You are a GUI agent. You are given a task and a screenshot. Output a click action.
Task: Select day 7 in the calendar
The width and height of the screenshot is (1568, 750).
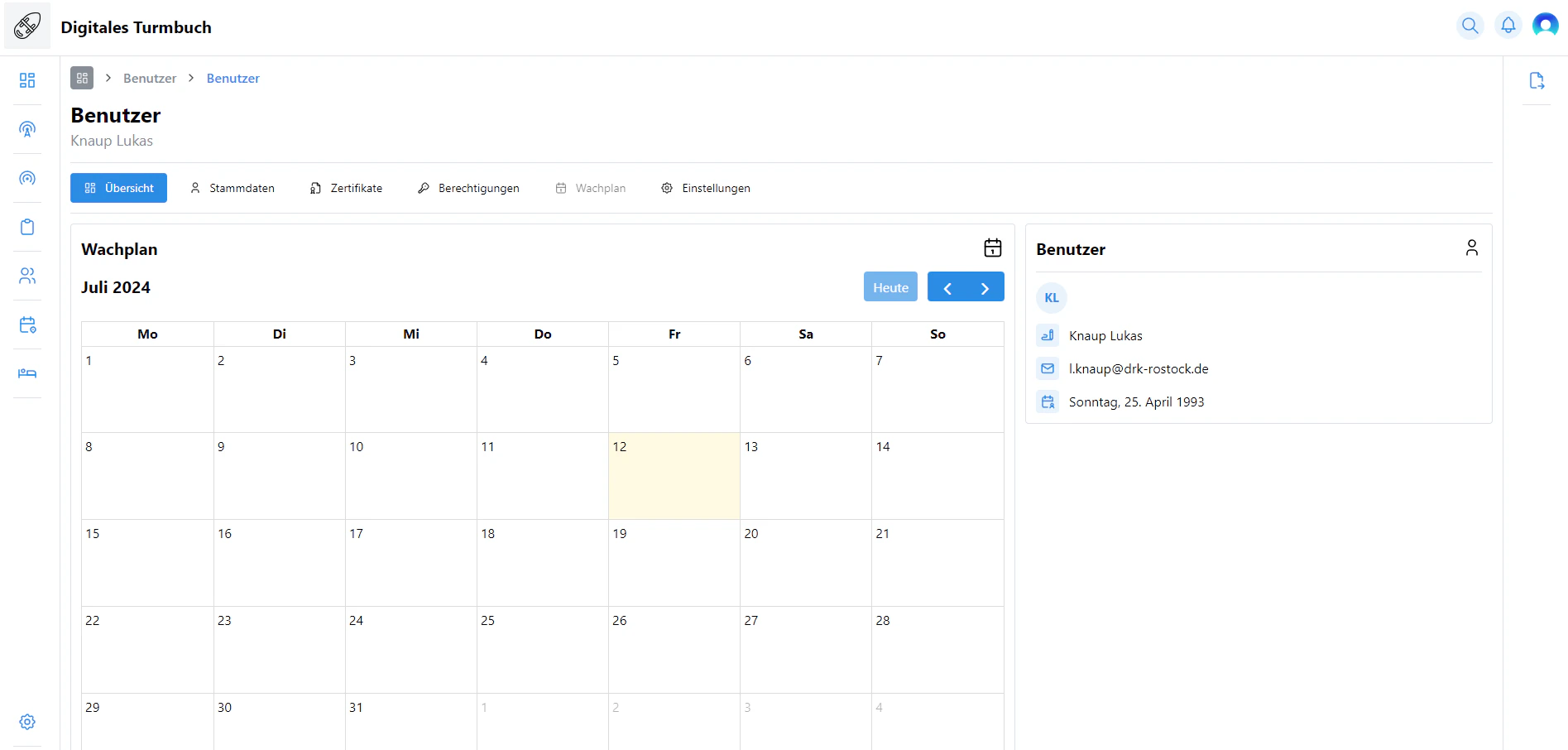[937, 389]
